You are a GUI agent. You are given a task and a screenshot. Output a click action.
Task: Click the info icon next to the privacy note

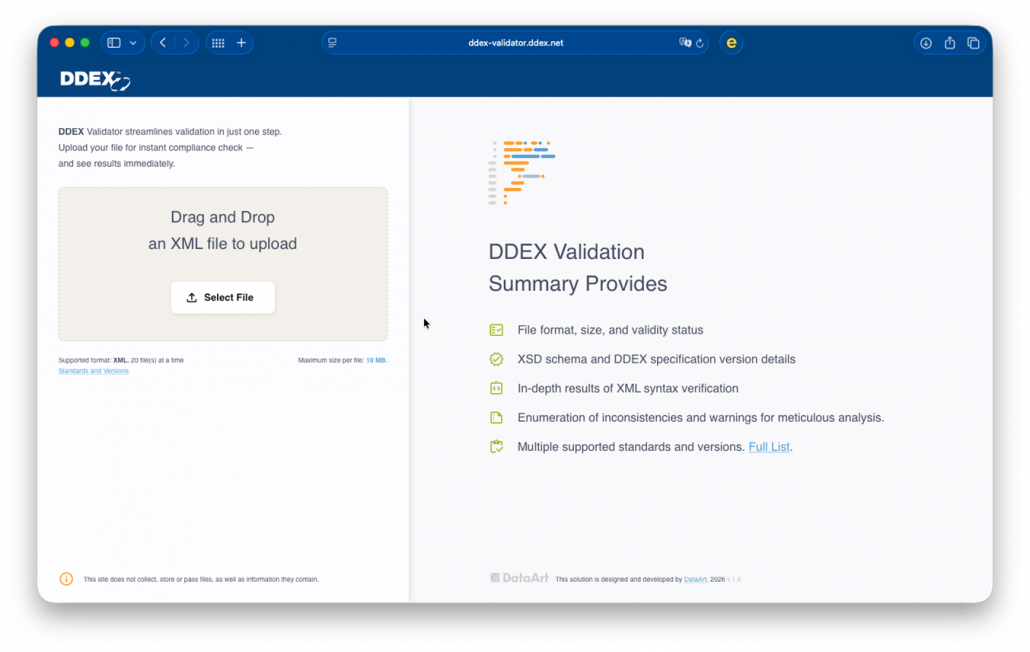click(66, 579)
